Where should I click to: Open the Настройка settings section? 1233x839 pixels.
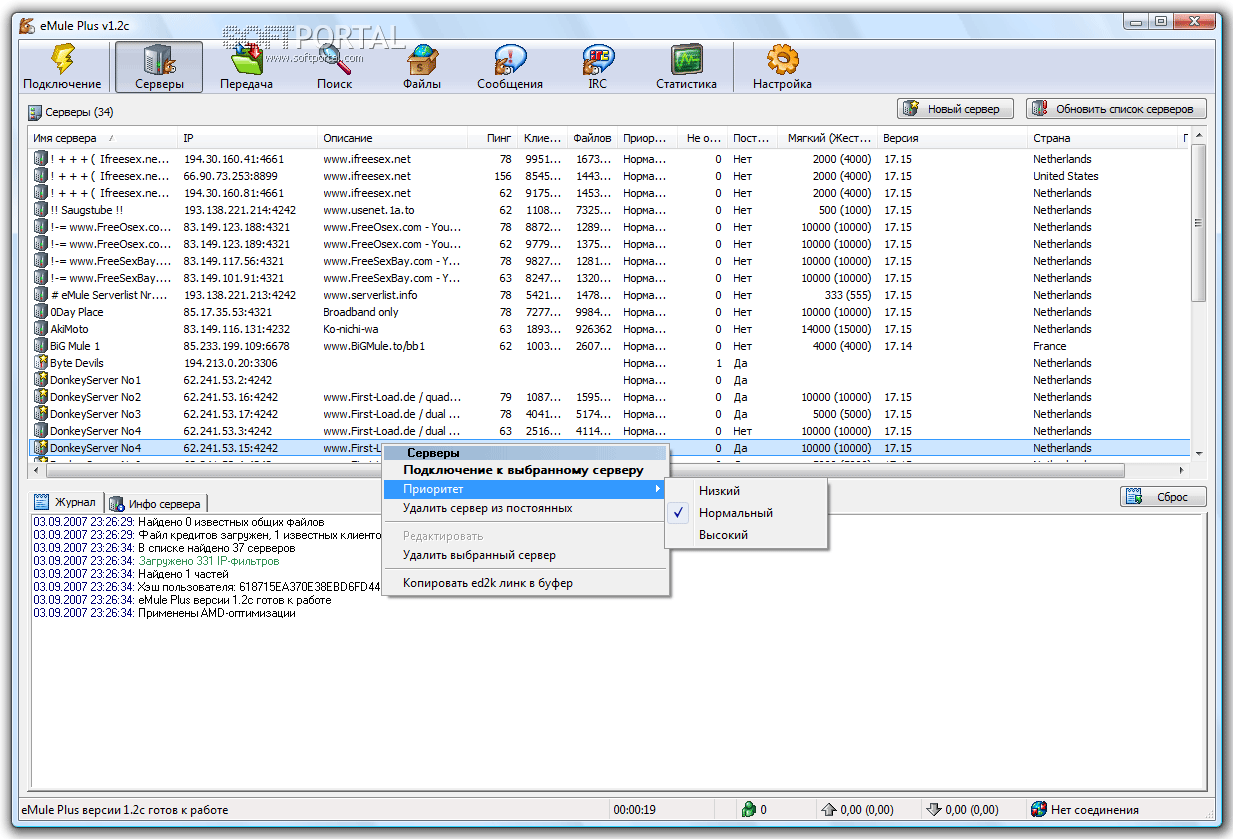(x=782, y=68)
